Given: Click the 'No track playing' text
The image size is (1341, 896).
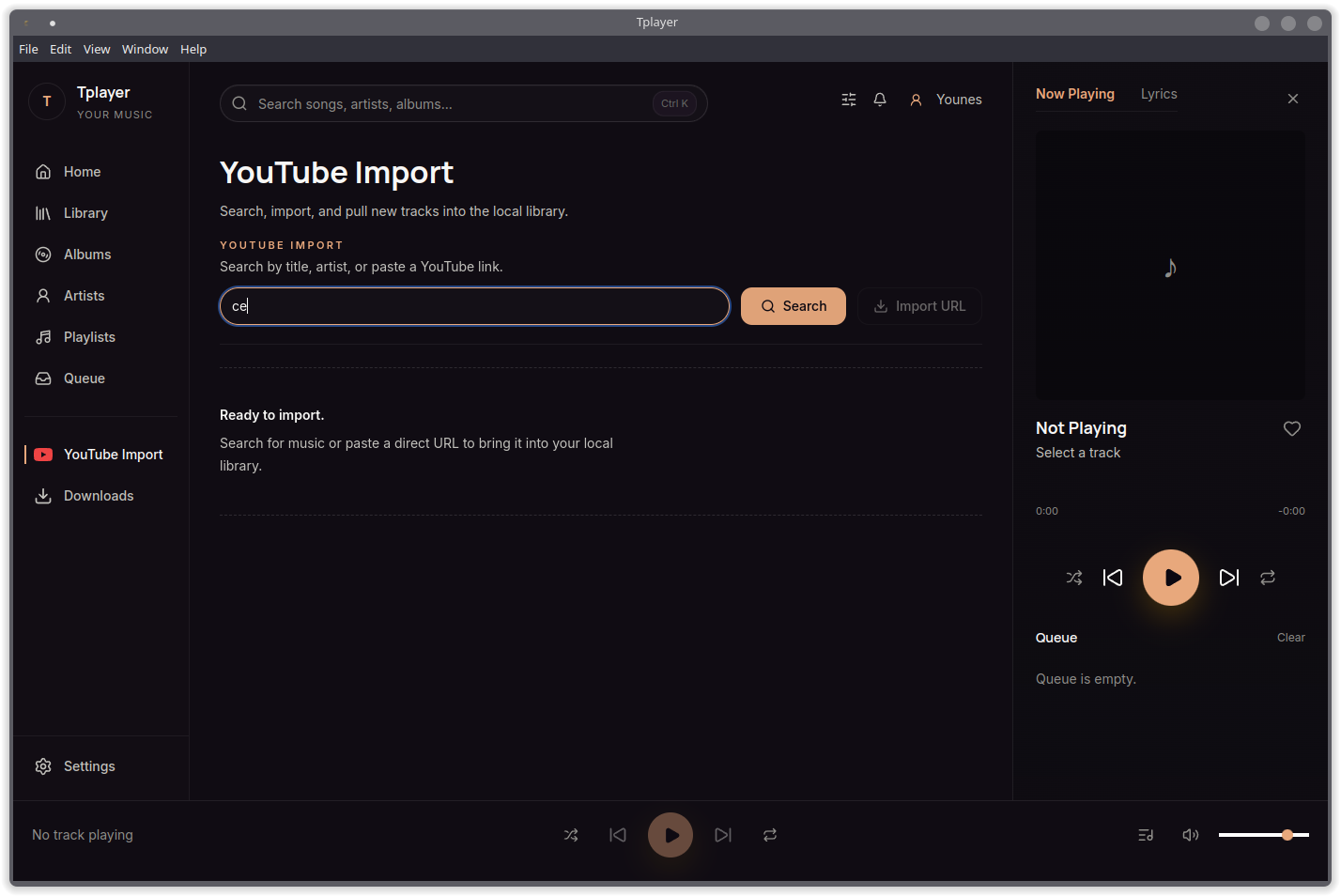Looking at the screenshot, I should point(83,835).
